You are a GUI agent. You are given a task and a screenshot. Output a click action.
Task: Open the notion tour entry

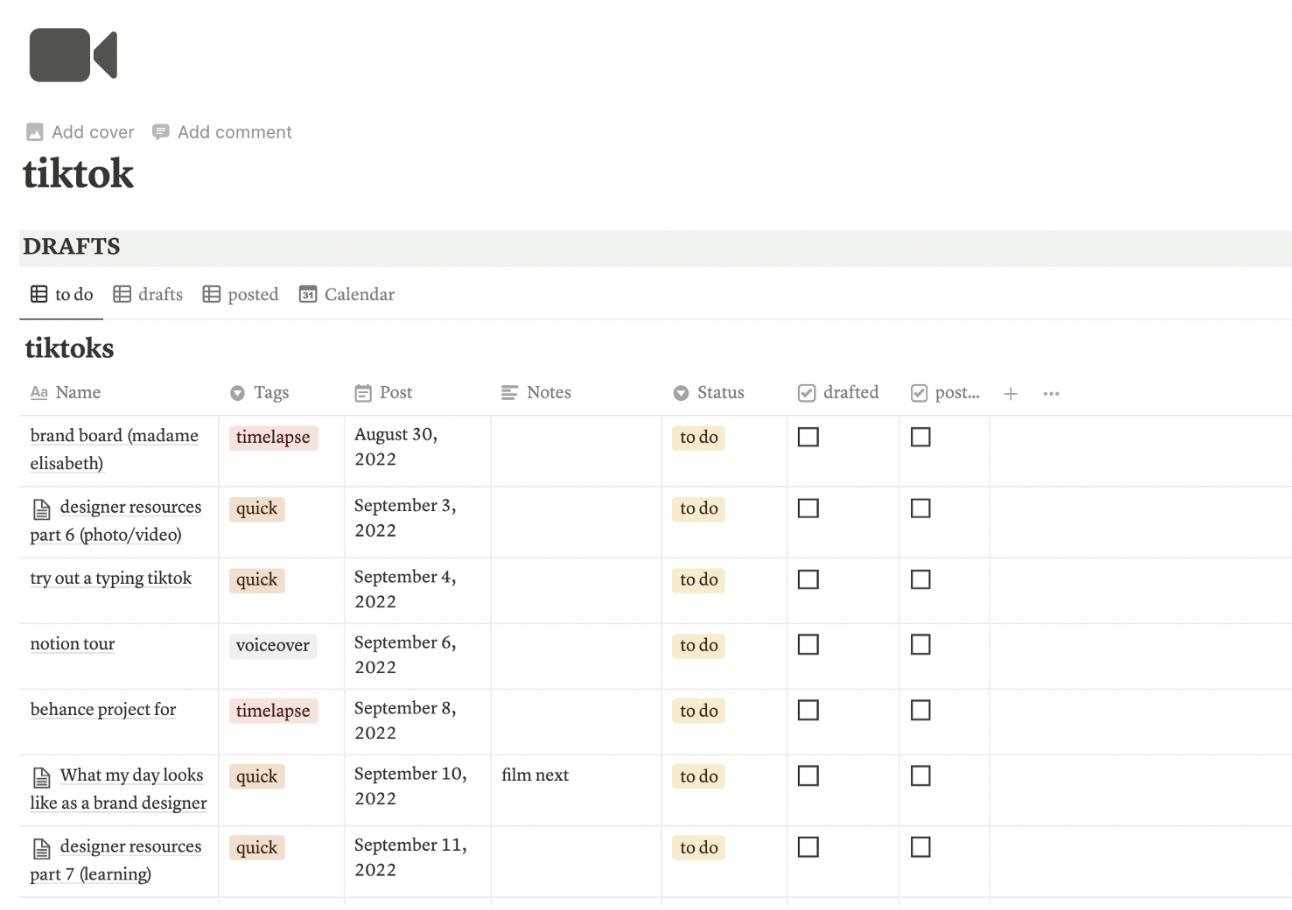click(x=72, y=643)
